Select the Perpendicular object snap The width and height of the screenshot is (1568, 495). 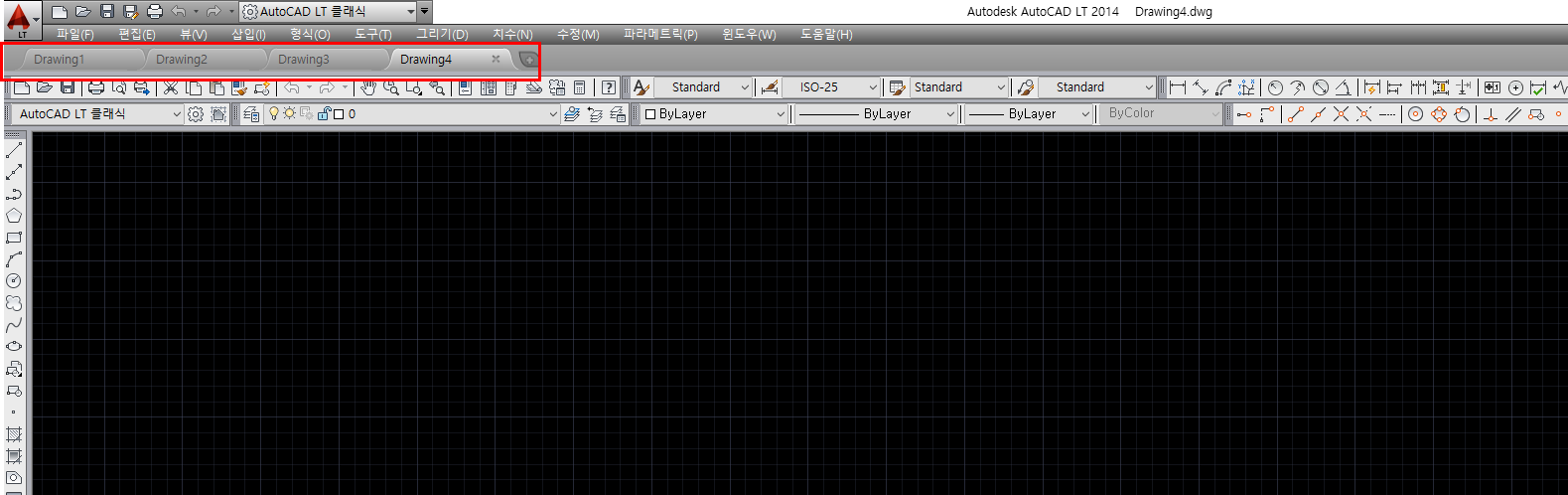point(1491,114)
